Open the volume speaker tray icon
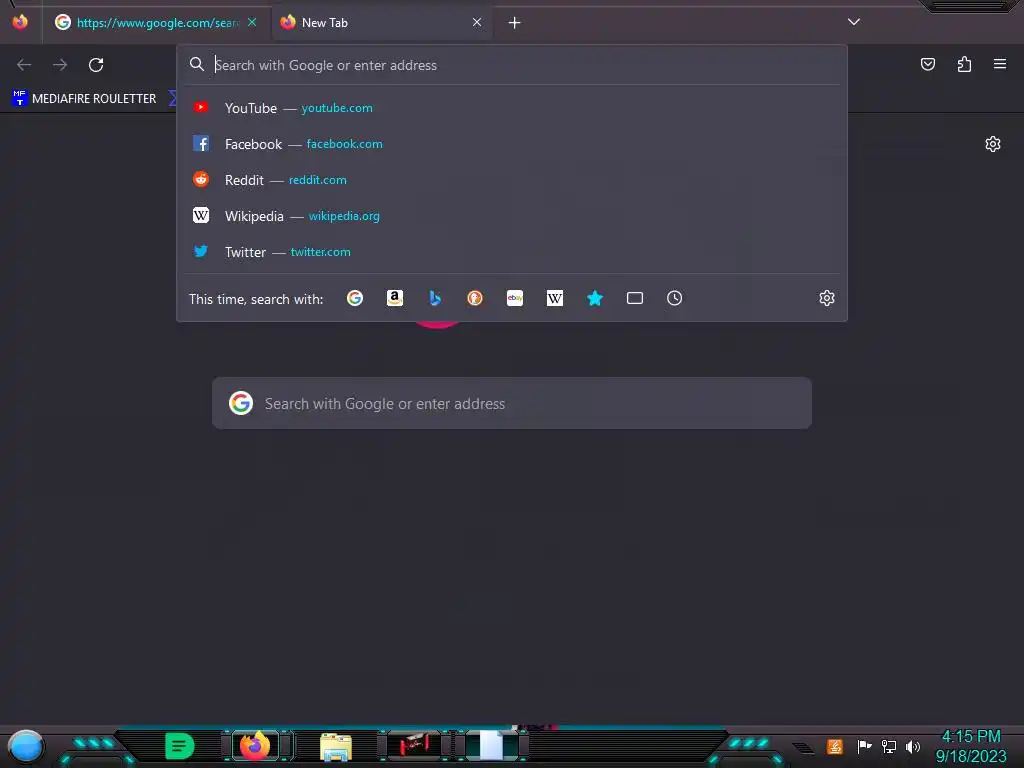The width and height of the screenshot is (1024, 768). tap(913, 747)
